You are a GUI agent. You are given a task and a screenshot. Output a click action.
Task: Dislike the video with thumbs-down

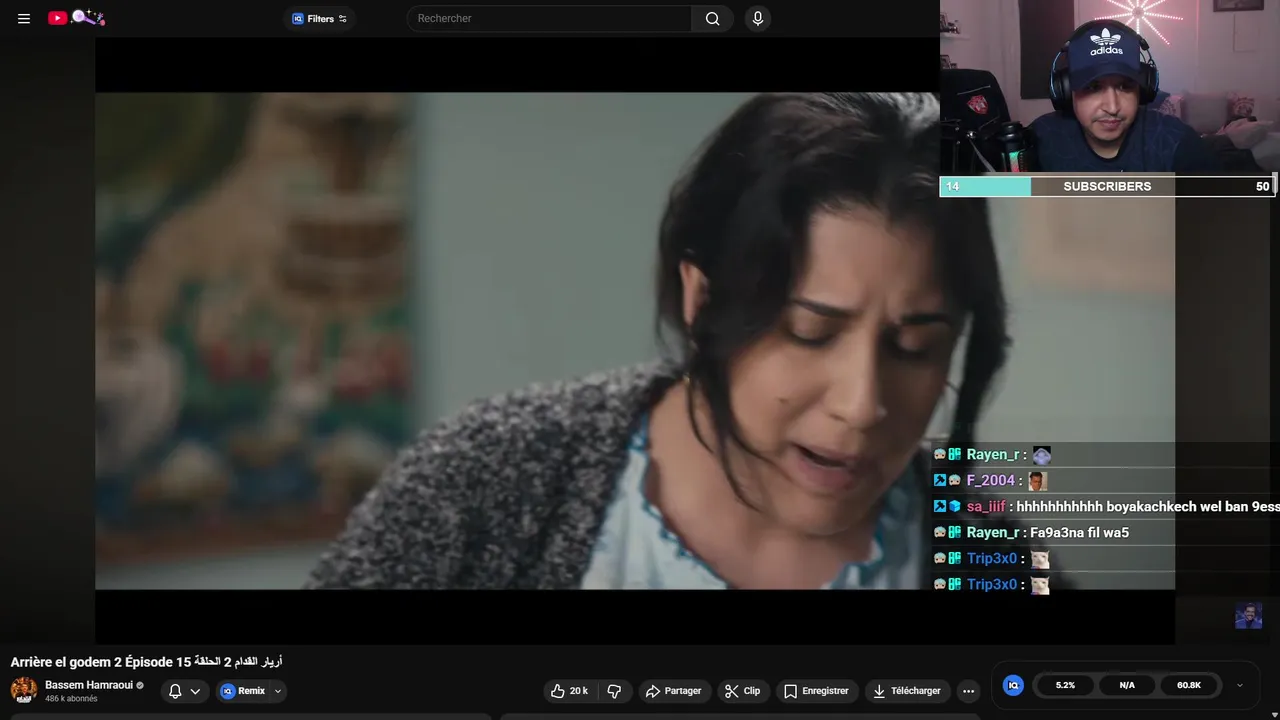[x=614, y=691]
